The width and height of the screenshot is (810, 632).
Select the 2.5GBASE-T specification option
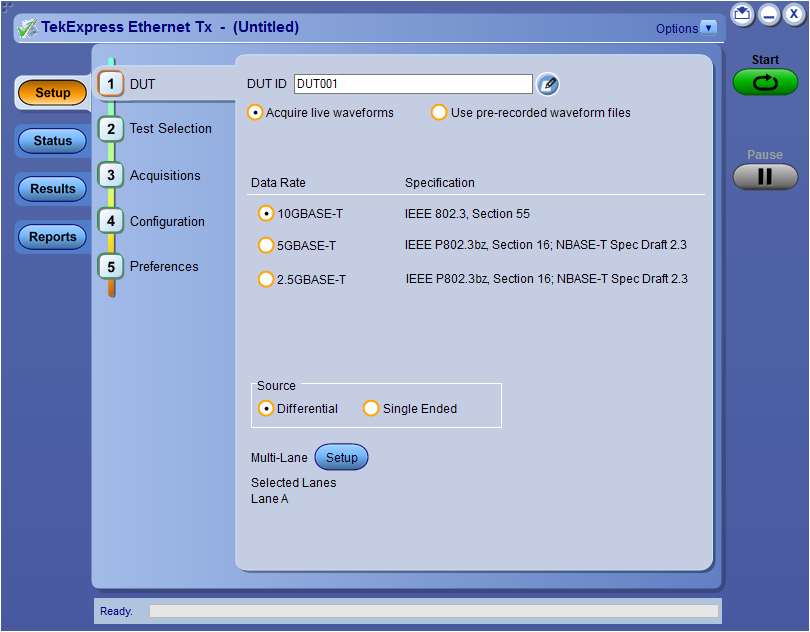pyautogui.click(x=265, y=279)
